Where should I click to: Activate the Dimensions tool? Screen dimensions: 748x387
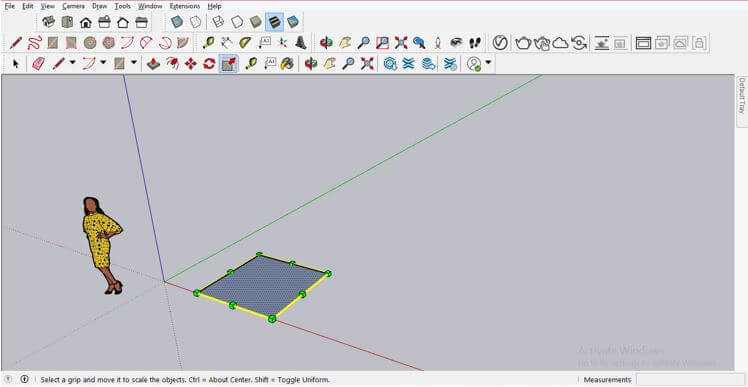coord(227,43)
